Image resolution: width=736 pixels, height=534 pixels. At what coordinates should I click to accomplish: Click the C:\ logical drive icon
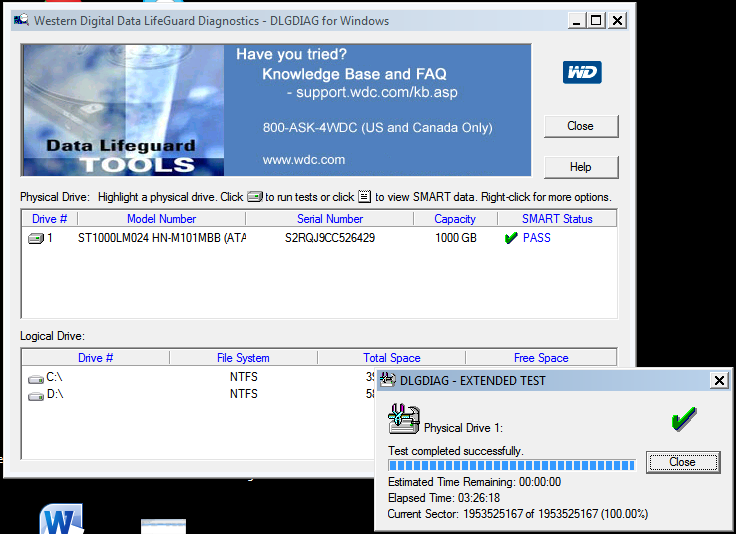pyautogui.click(x=36, y=379)
